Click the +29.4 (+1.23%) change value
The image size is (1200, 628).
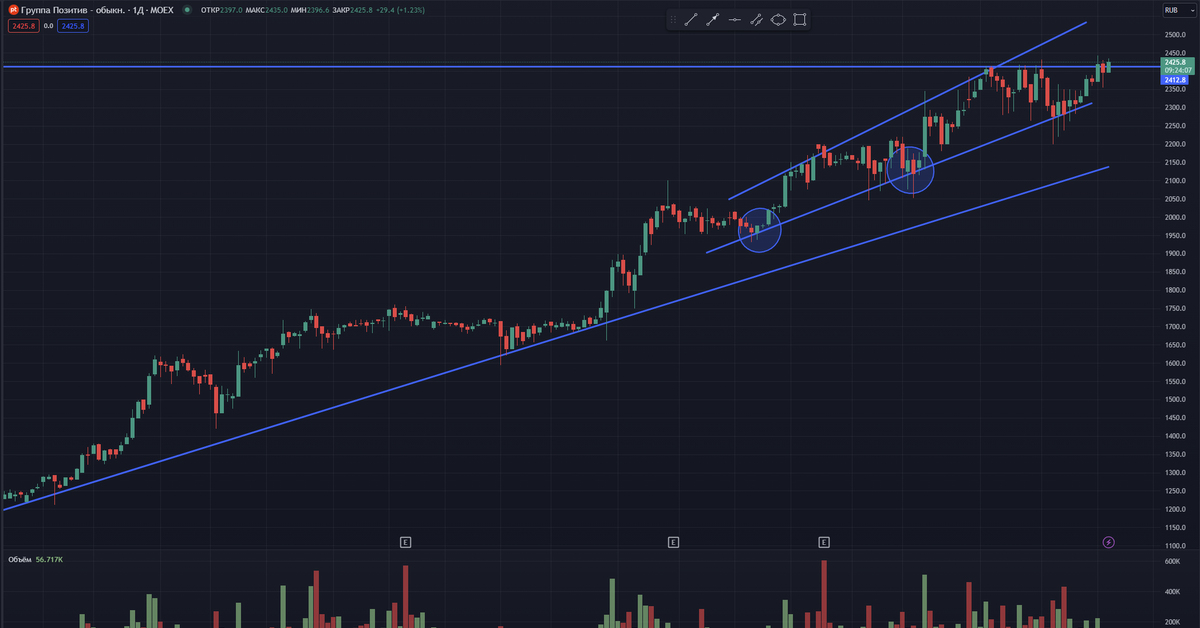(401, 10)
